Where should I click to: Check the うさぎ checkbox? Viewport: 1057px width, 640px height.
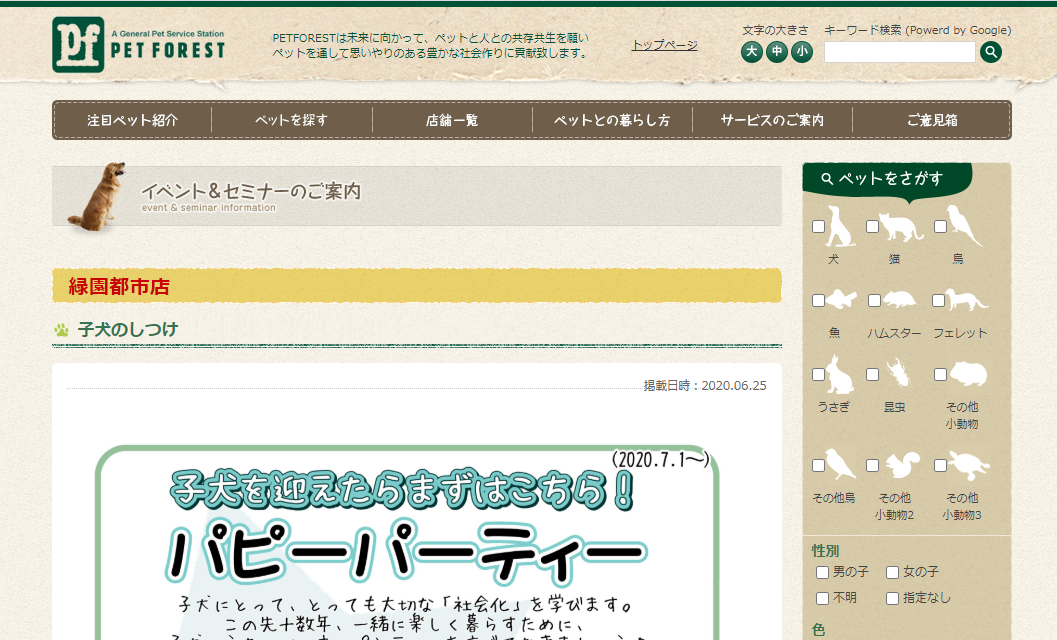click(x=818, y=374)
